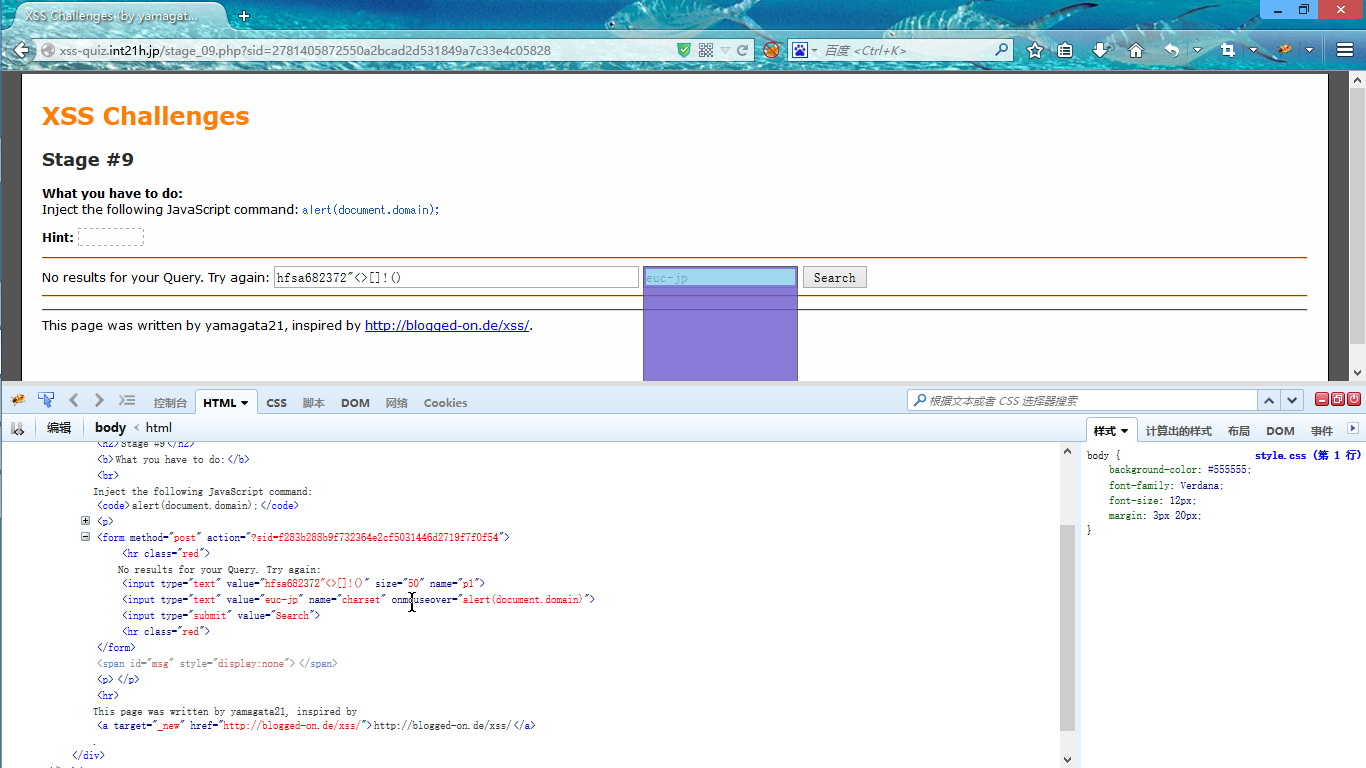Viewport: 1366px width, 768px height.
Task: Select body in Firebug breadcrumb path
Action: click(110, 428)
